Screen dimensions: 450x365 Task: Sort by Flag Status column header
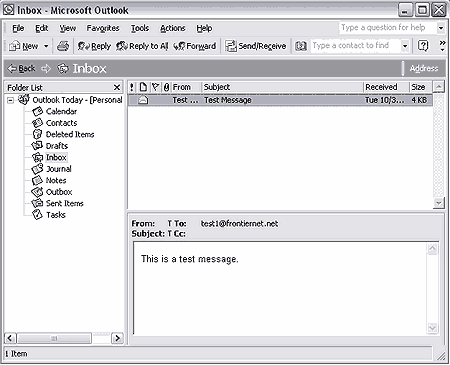tap(155, 87)
